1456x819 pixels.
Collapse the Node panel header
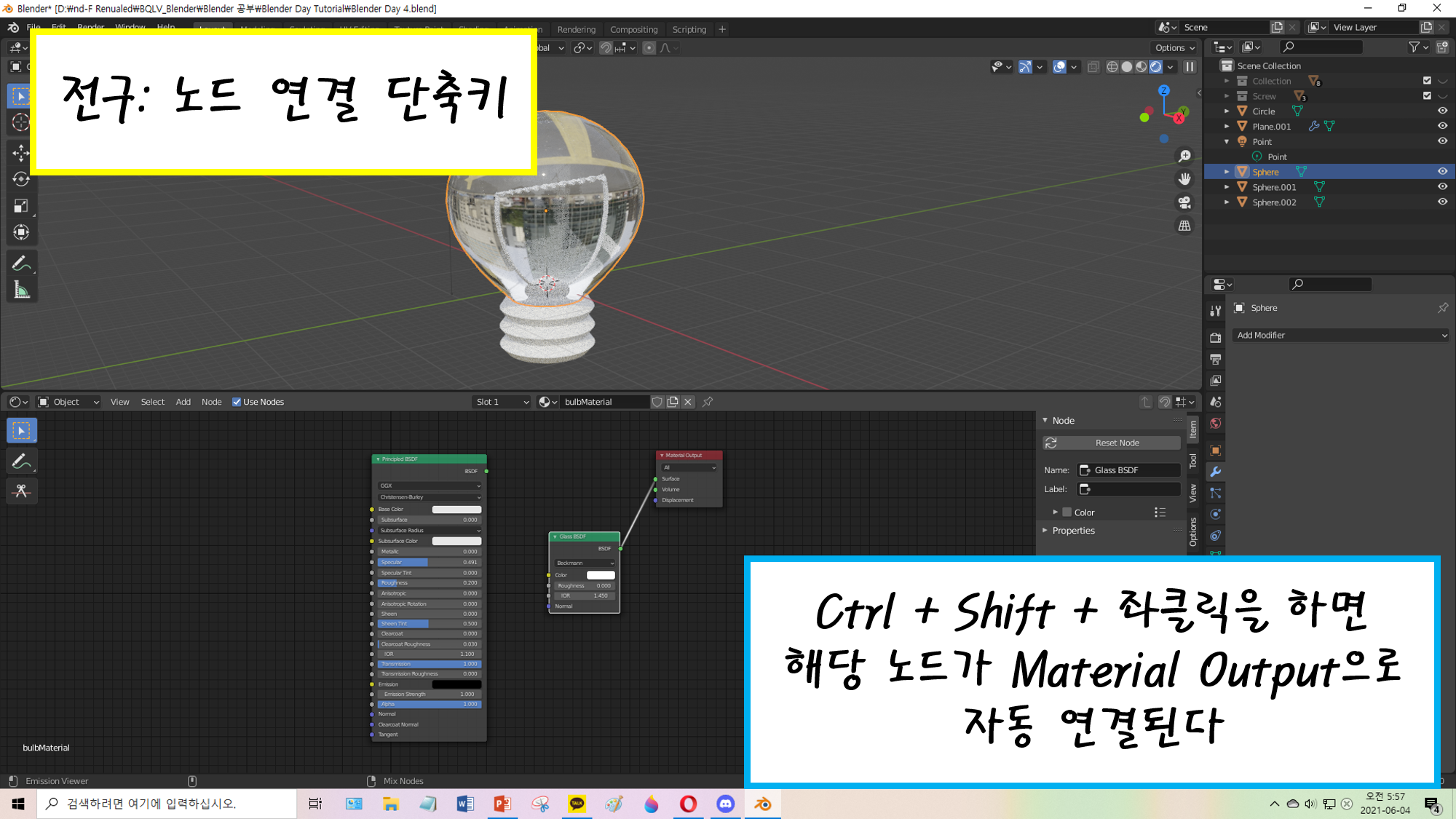1063,421
